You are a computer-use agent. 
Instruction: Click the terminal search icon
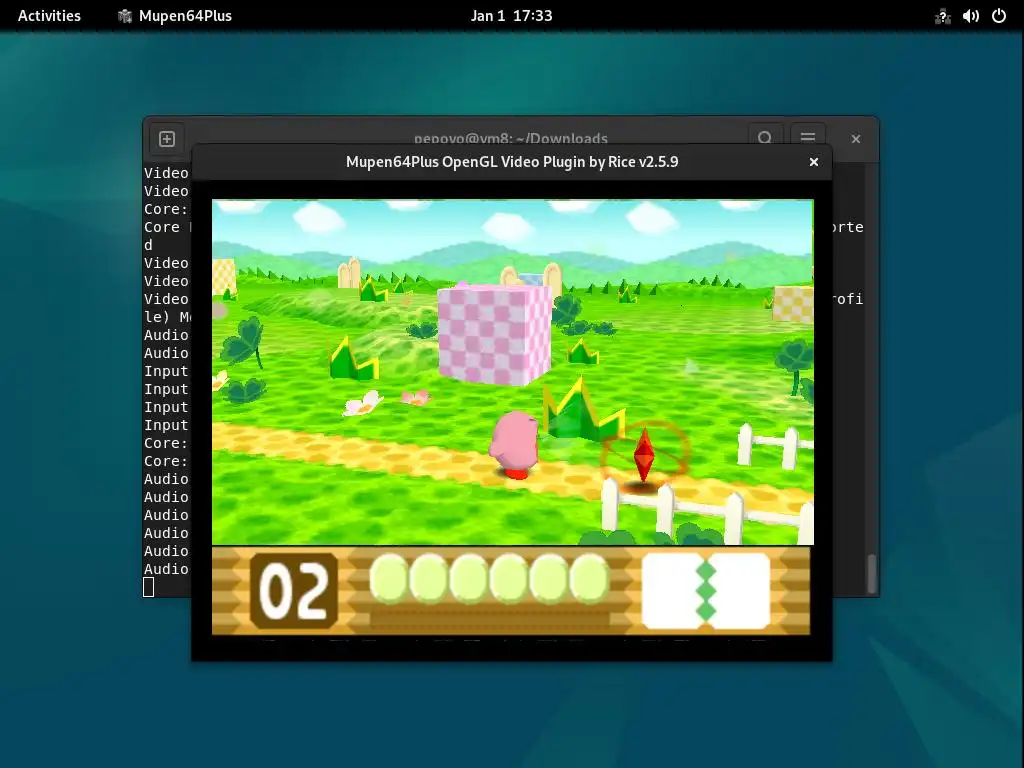pos(765,138)
